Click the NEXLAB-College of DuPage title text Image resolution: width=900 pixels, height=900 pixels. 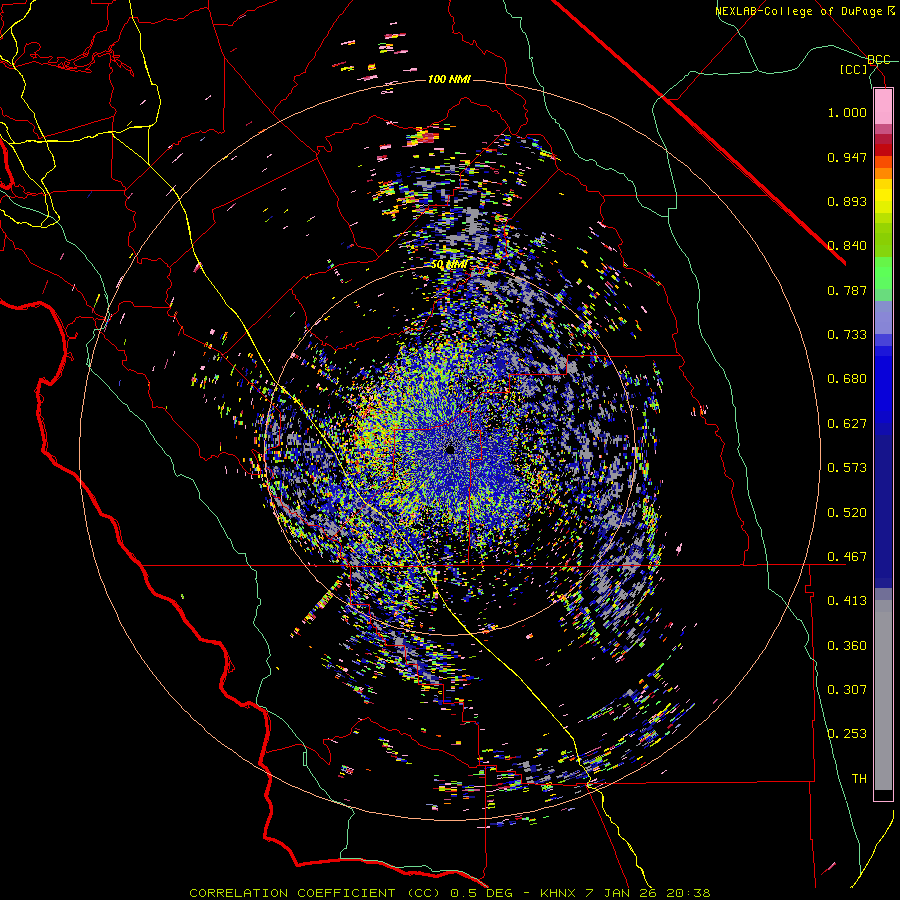(799, 11)
